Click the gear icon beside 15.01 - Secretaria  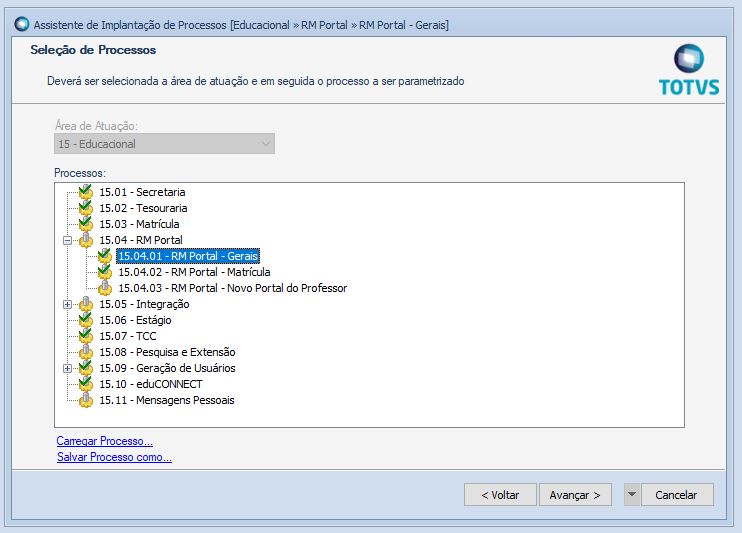(x=86, y=192)
